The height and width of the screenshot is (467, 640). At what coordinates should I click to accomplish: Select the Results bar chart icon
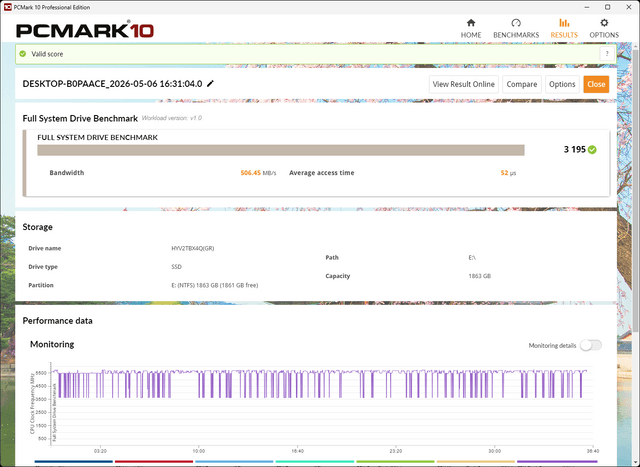coord(564,23)
